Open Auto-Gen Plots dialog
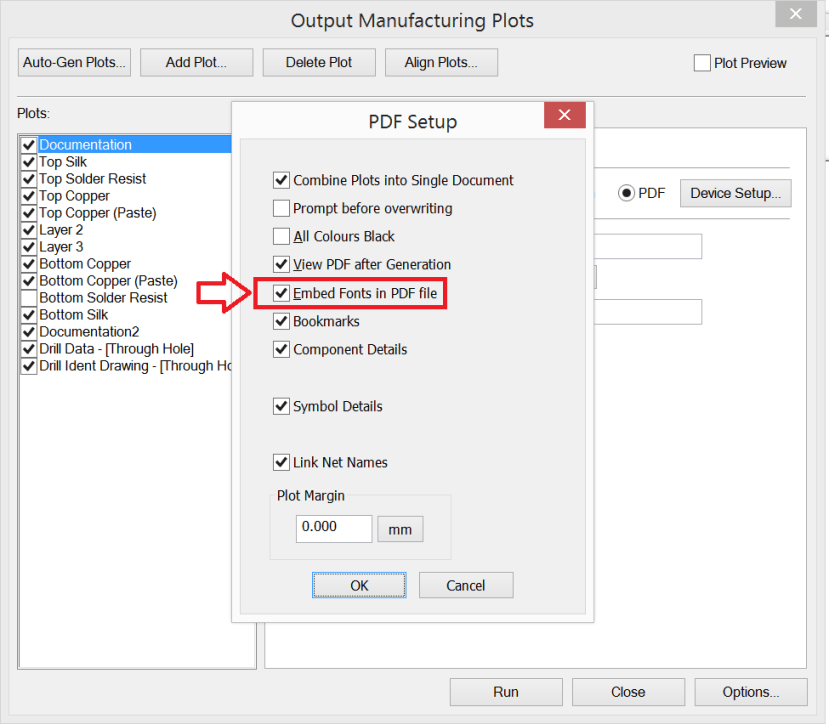829x724 pixels. tap(74, 62)
